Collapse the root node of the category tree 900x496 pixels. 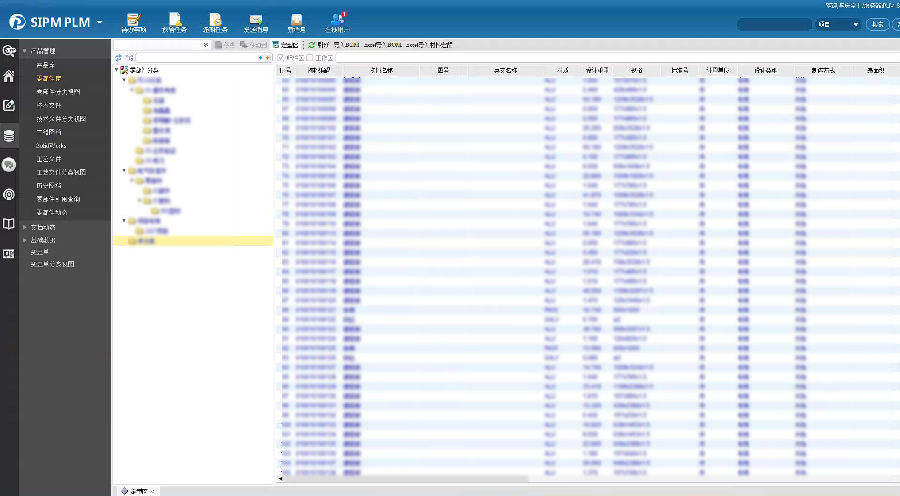pos(117,70)
